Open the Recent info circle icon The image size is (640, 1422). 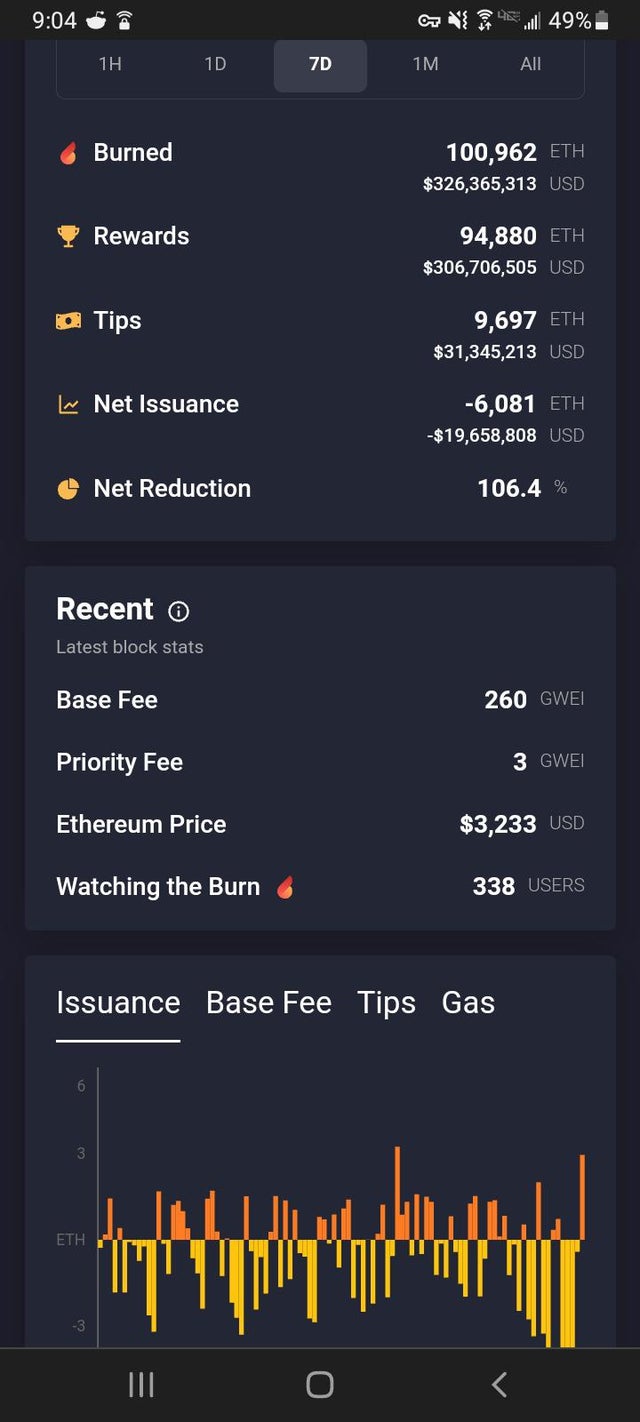tap(179, 611)
